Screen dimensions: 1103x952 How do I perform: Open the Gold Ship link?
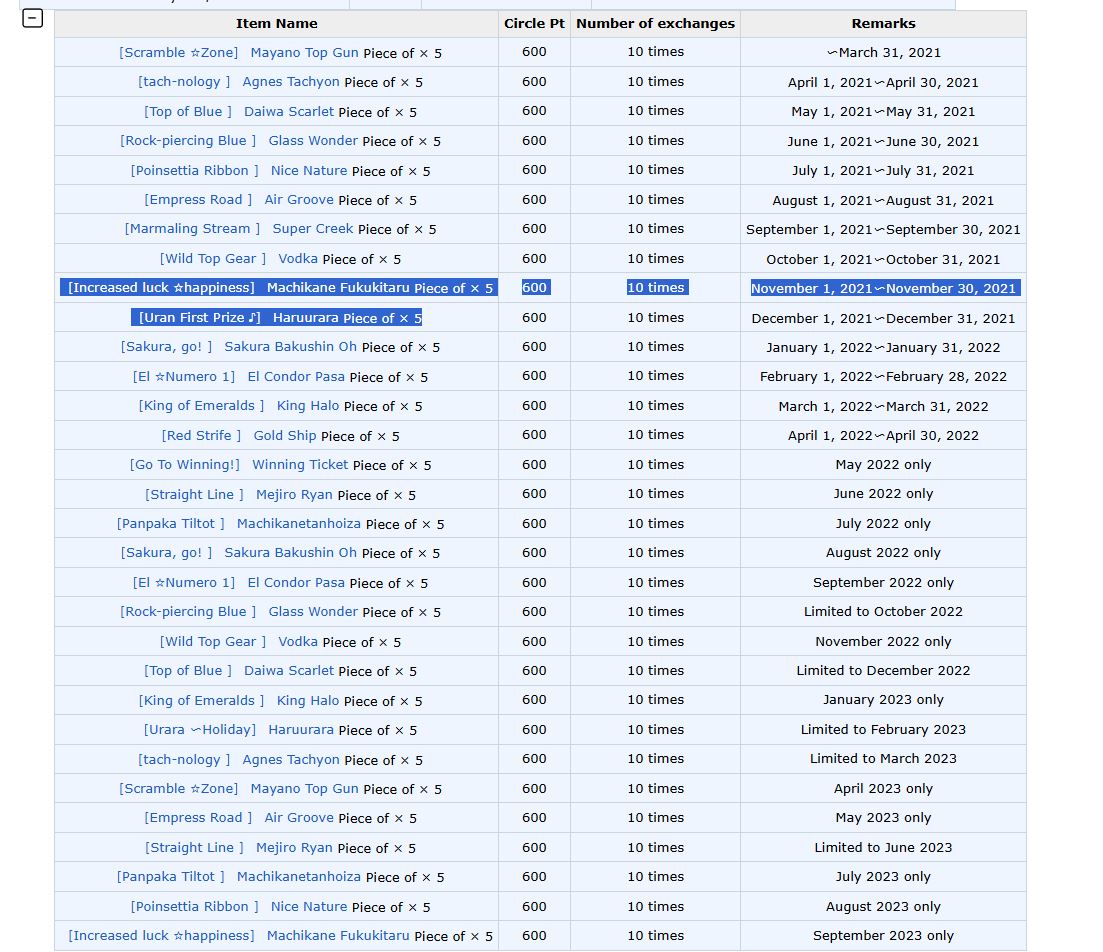tap(284, 436)
